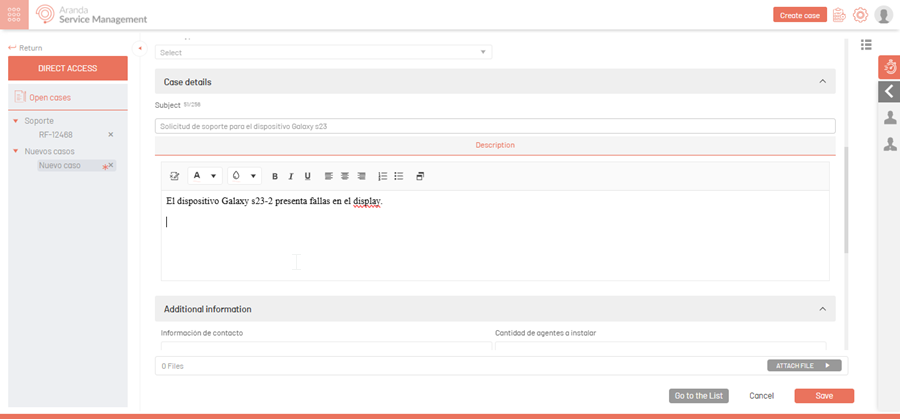This screenshot has width=900, height=419.
Task: Click the Subject input field
Action: point(495,126)
